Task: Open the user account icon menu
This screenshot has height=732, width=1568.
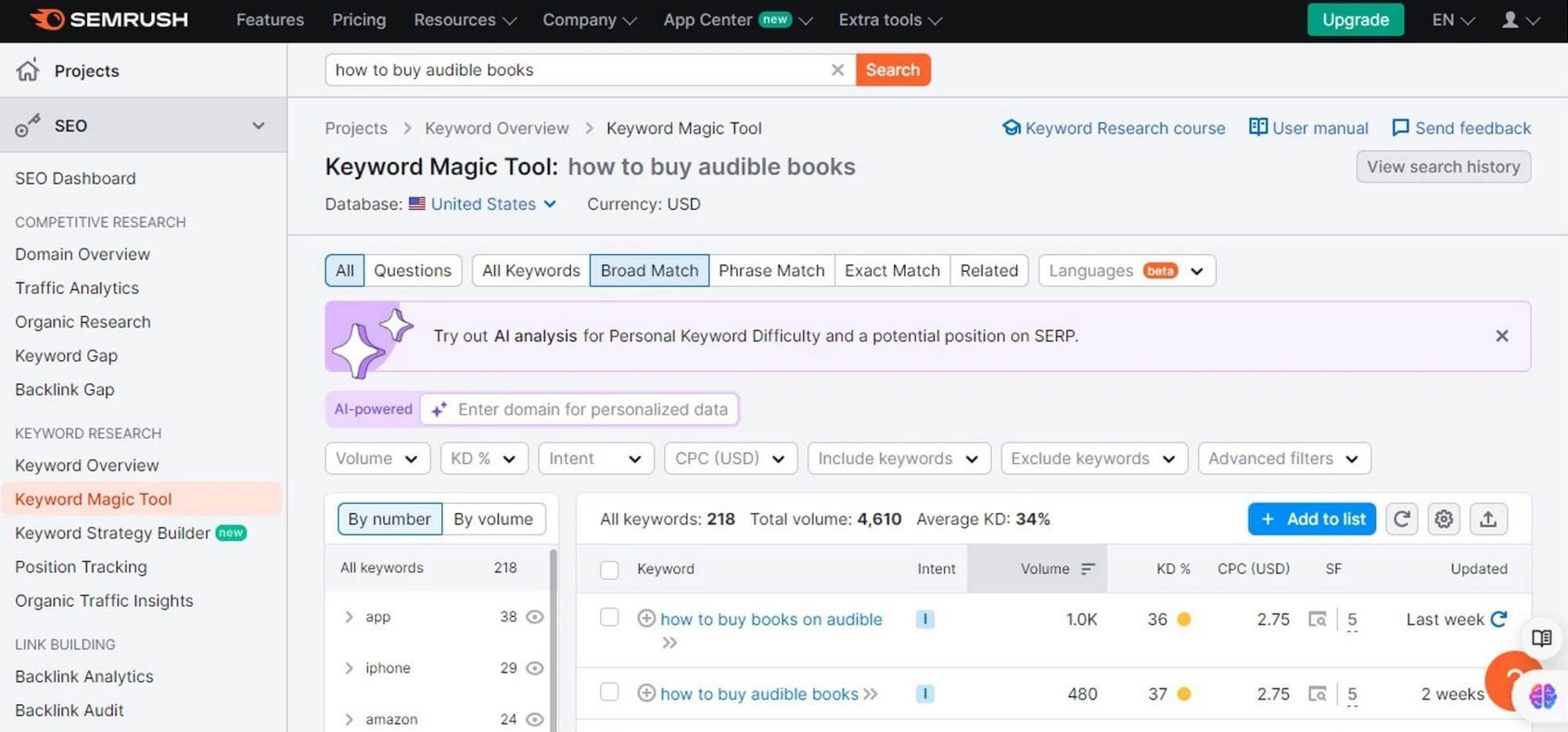Action: point(1520,19)
